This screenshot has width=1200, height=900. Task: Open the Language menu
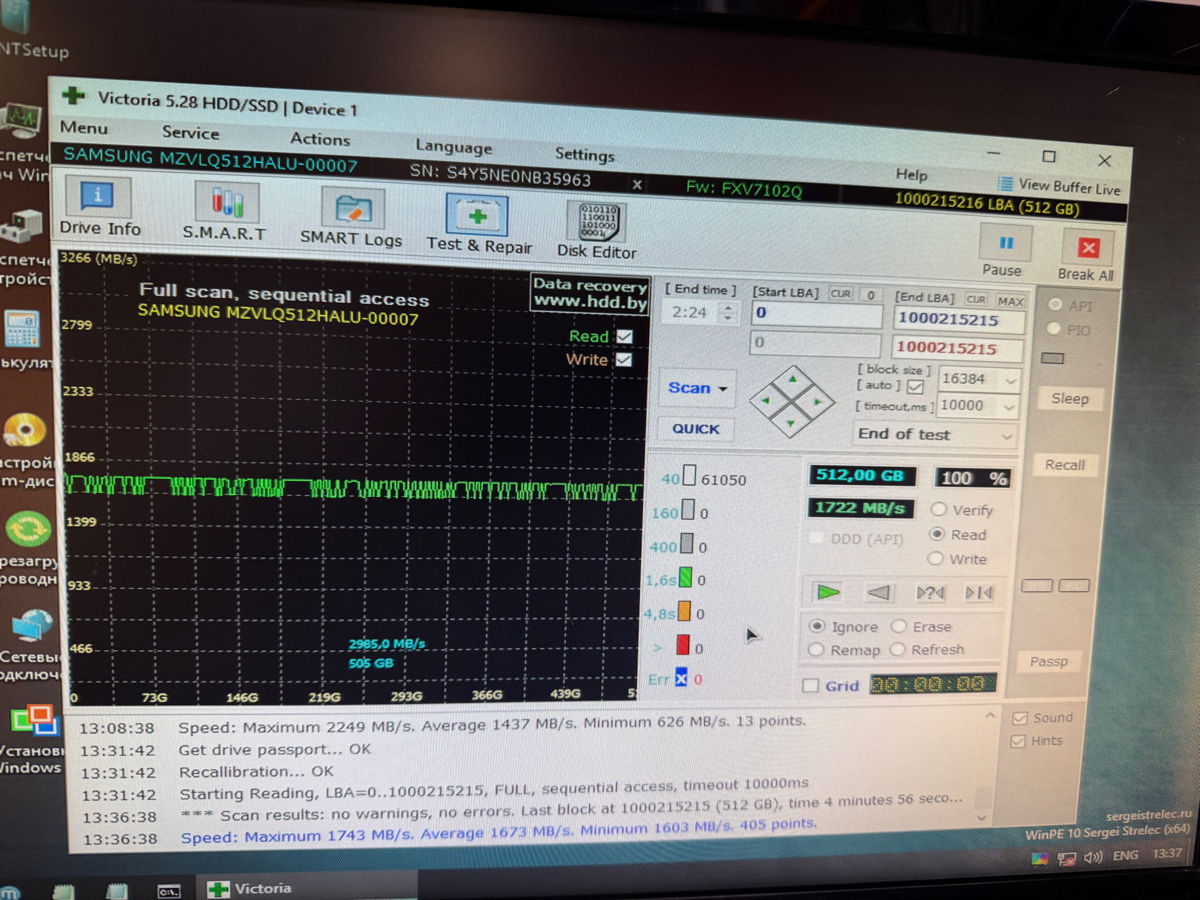point(453,148)
